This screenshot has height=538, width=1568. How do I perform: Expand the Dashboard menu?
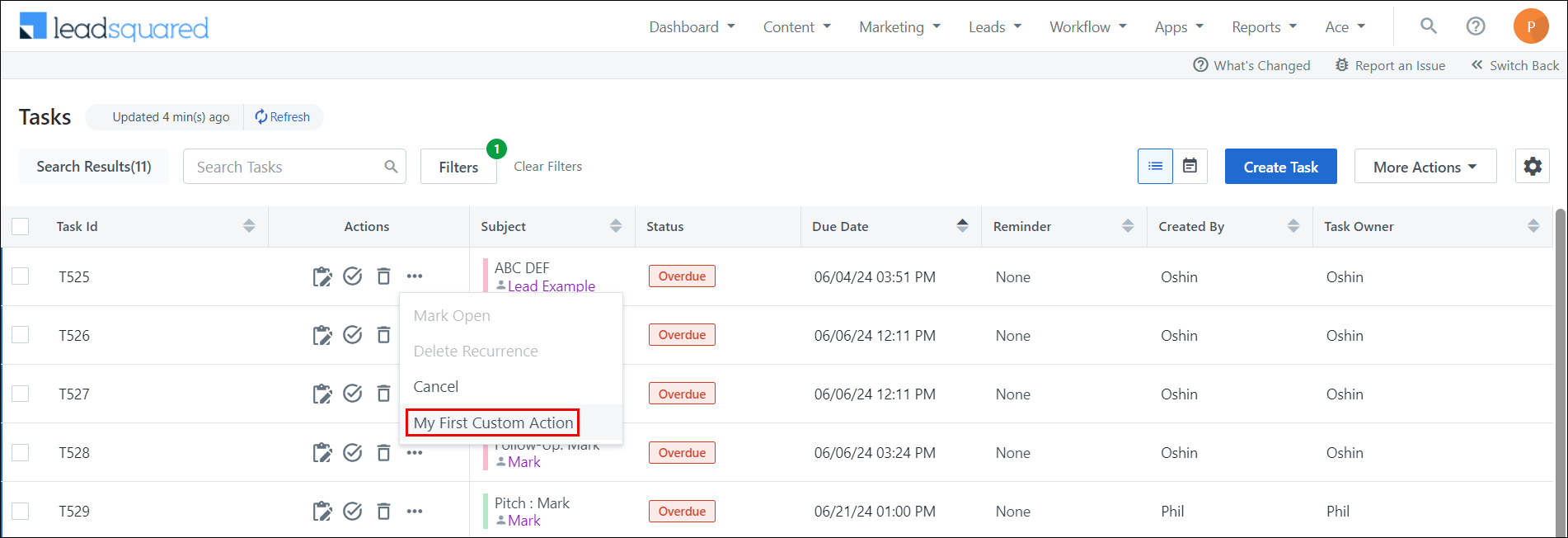[x=692, y=27]
